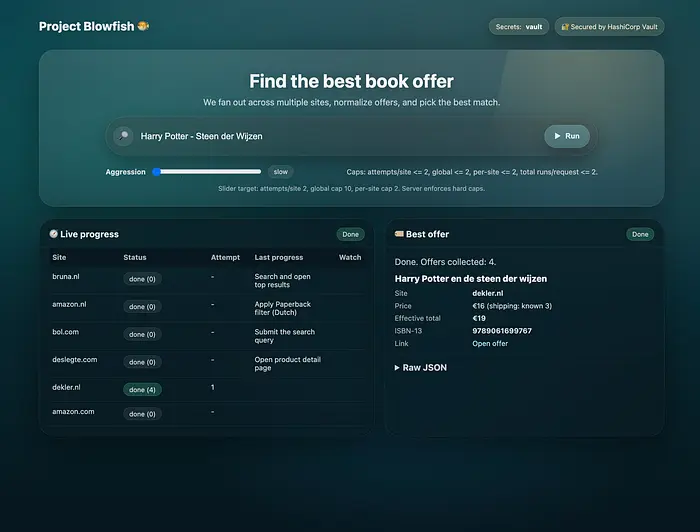The image size is (700, 532).
Task: Click 'Done. Offers collected: 4.' text
Action: [445, 262]
